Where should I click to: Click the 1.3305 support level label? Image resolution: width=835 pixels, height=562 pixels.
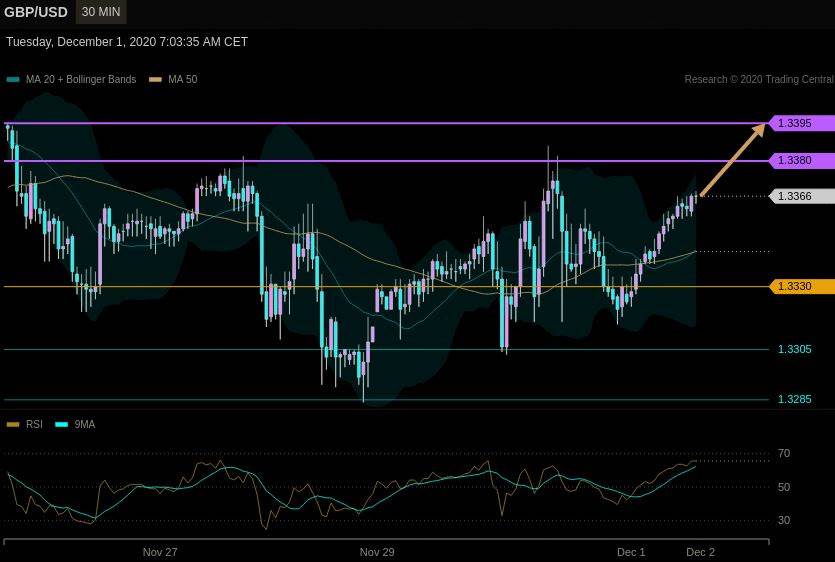[795, 349]
